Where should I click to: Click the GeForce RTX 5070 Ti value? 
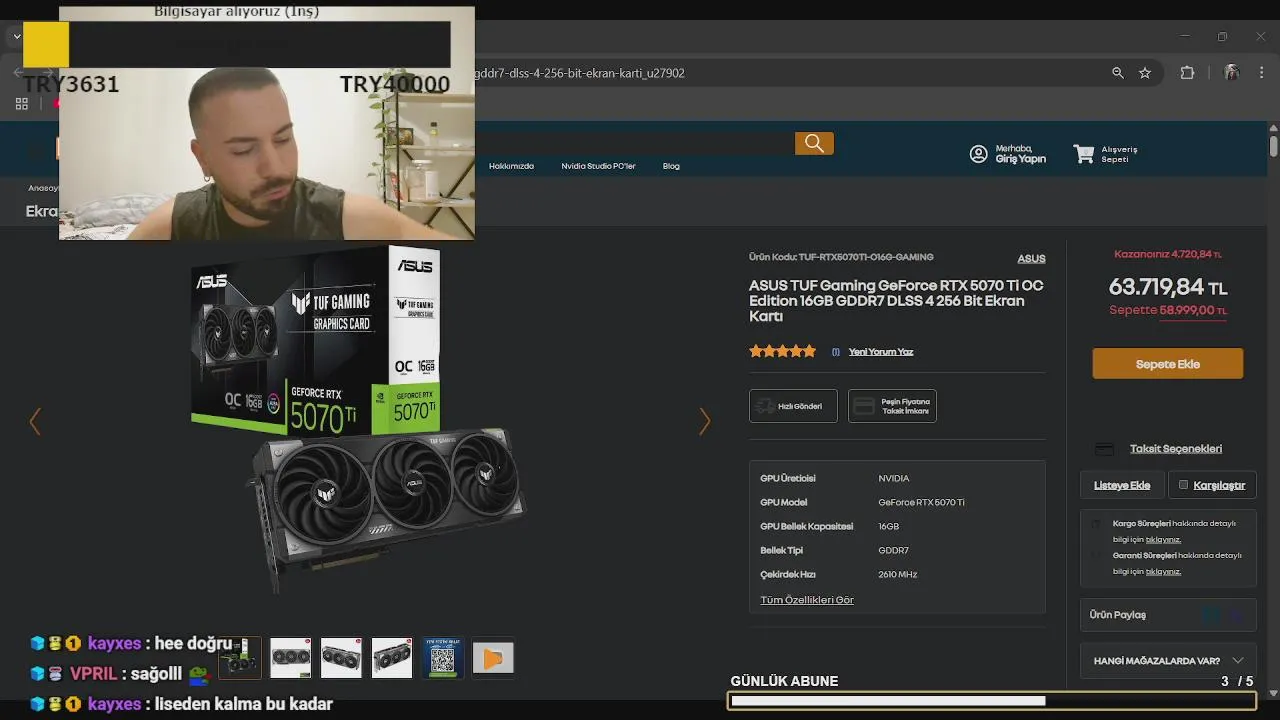pos(921,503)
